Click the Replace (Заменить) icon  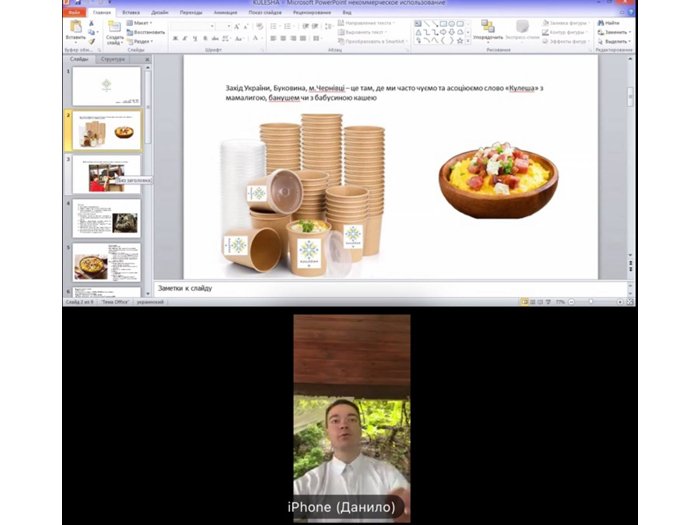pyautogui.click(x=611, y=31)
